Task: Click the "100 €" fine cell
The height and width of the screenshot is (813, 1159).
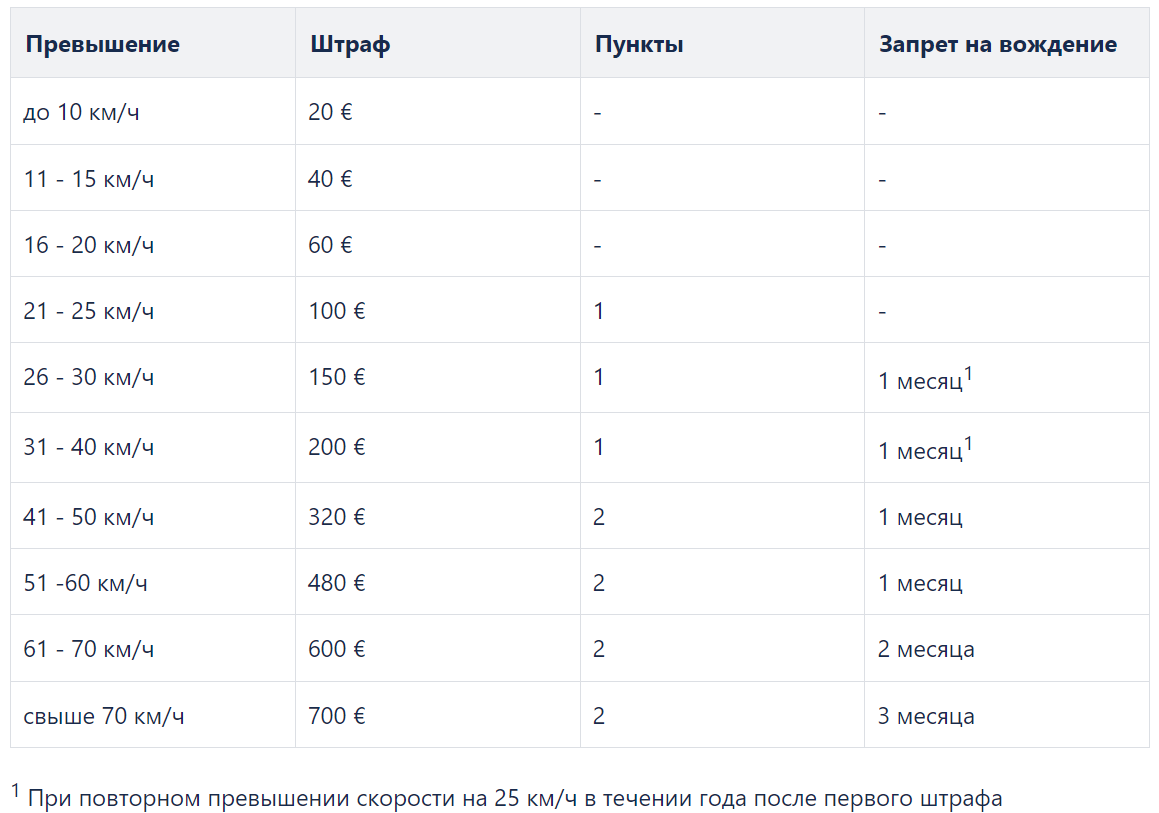Action: coord(337,311)
